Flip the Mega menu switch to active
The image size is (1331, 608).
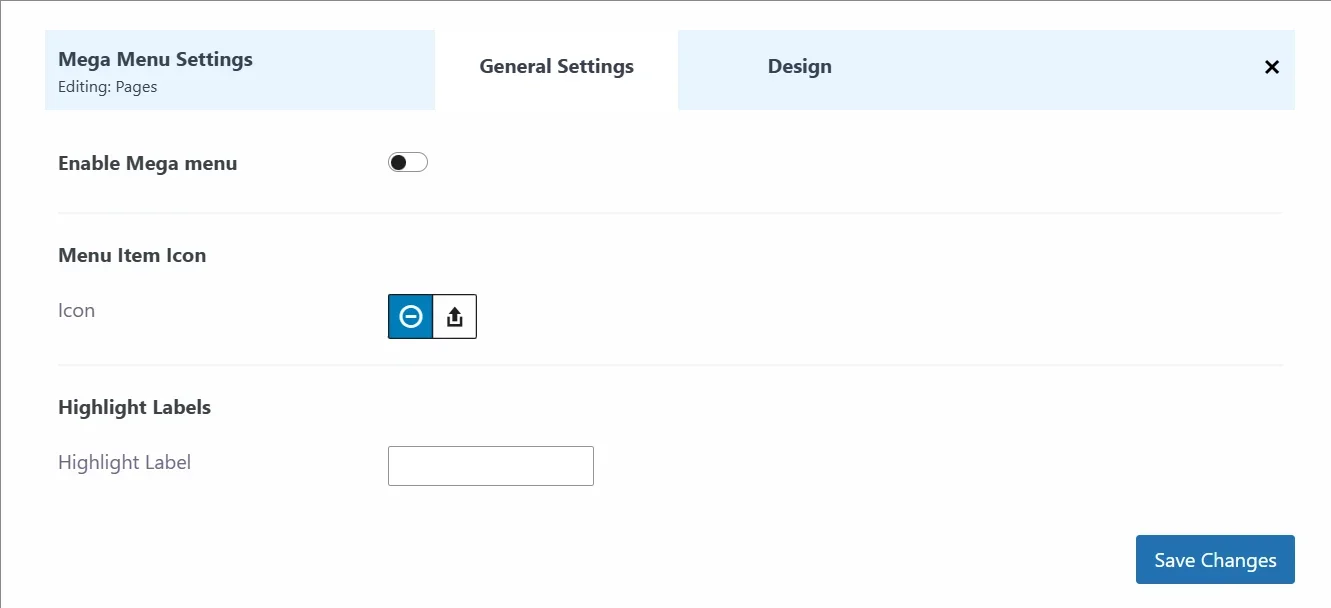(x=407, y=161)
